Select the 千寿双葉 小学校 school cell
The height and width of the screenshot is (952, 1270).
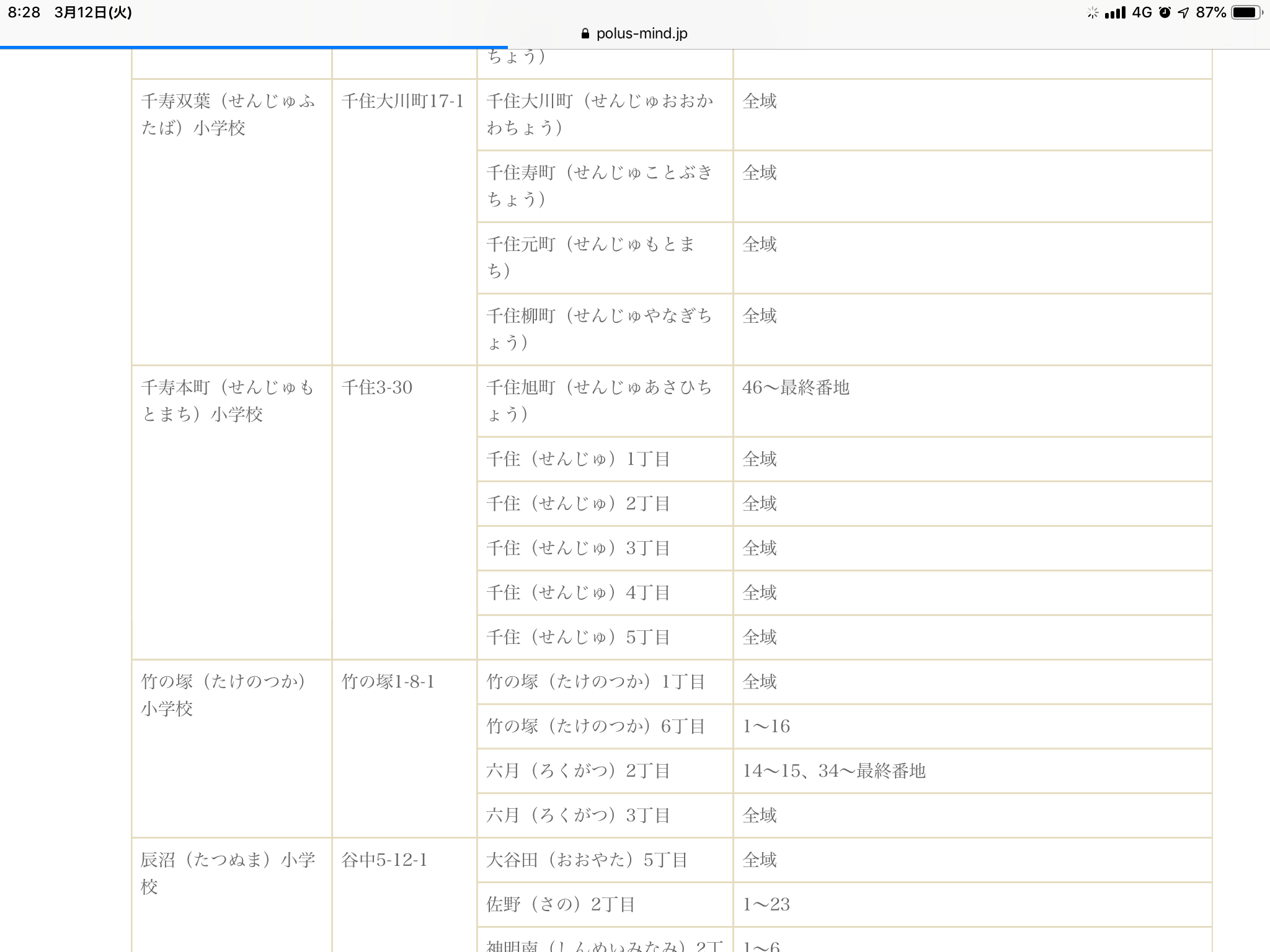[228, 115]
